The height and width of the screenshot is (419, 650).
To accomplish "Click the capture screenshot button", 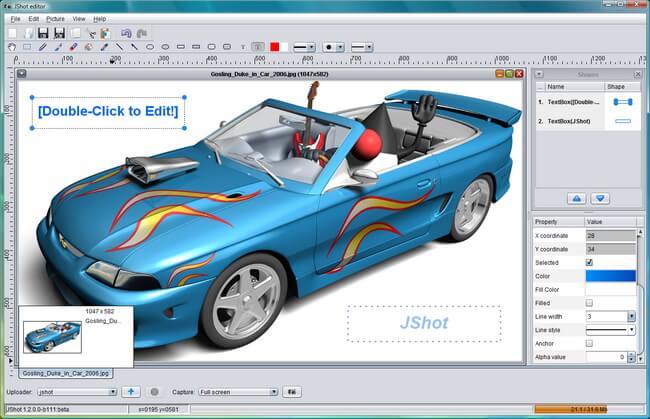I will point(292,392).
